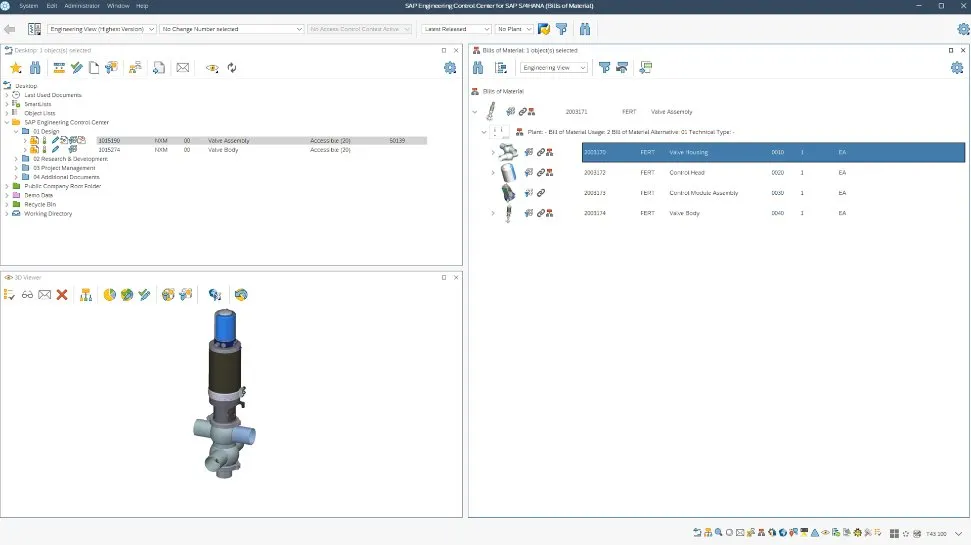Click the last globe-arrow icon in 3D Viewer toolbar
This screenshot has width=971, height=545.
[x=241, y=295]
